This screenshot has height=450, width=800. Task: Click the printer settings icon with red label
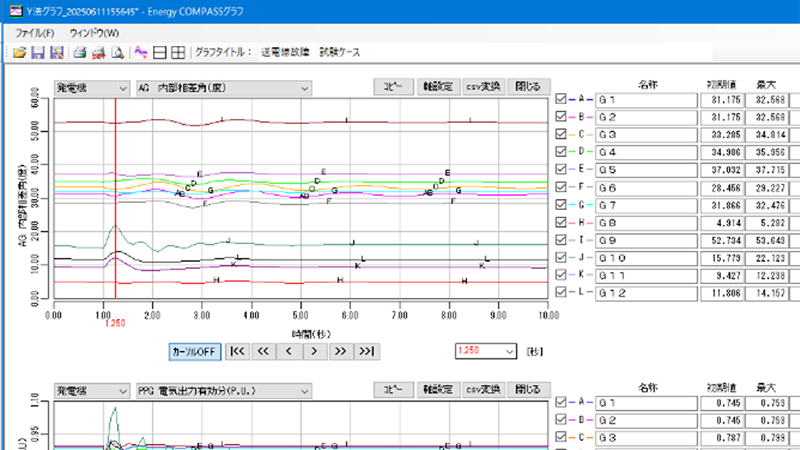(98, 52)
